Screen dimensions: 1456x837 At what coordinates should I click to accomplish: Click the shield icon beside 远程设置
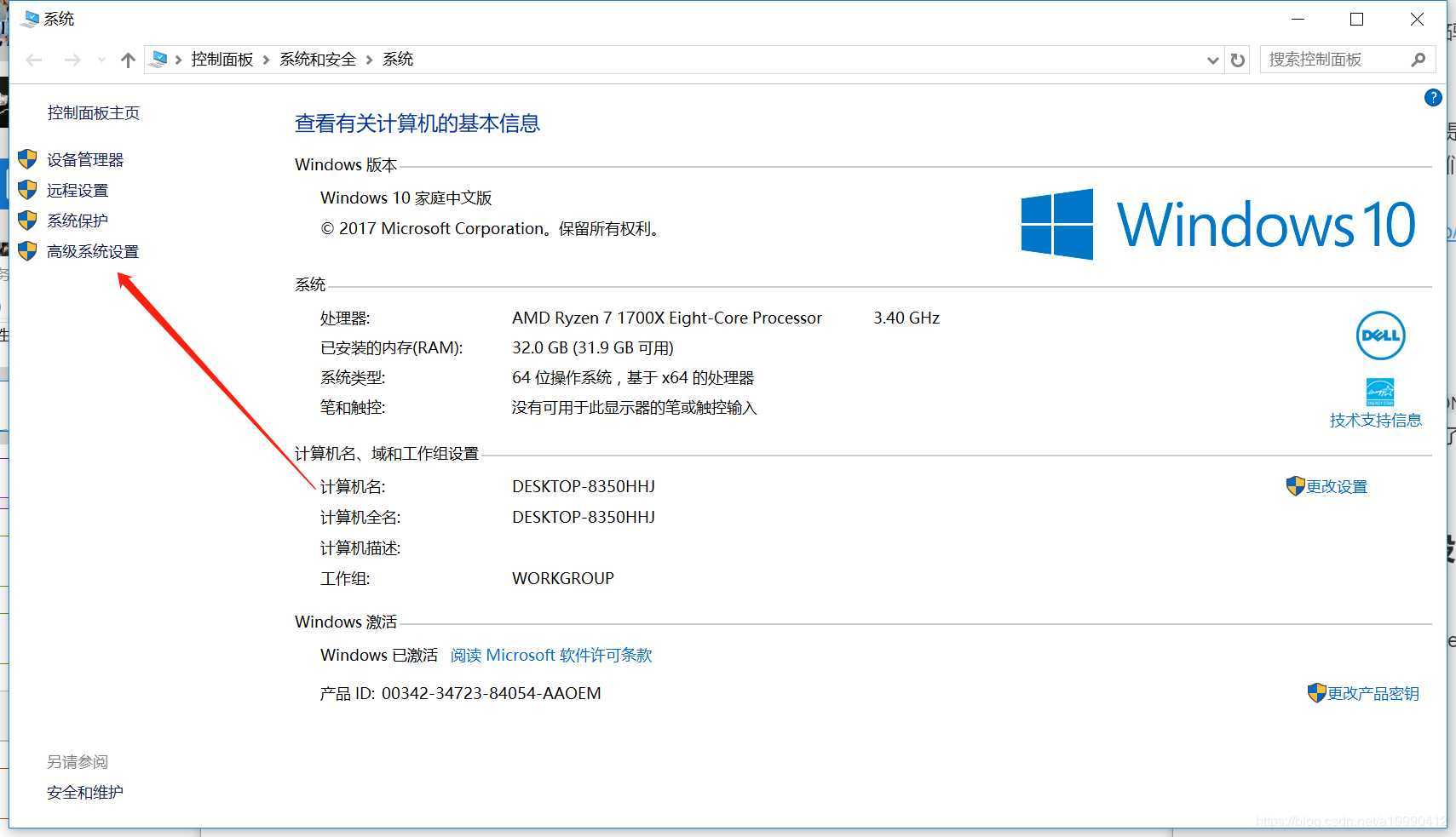pyautogui.click(x=27, y=190)
